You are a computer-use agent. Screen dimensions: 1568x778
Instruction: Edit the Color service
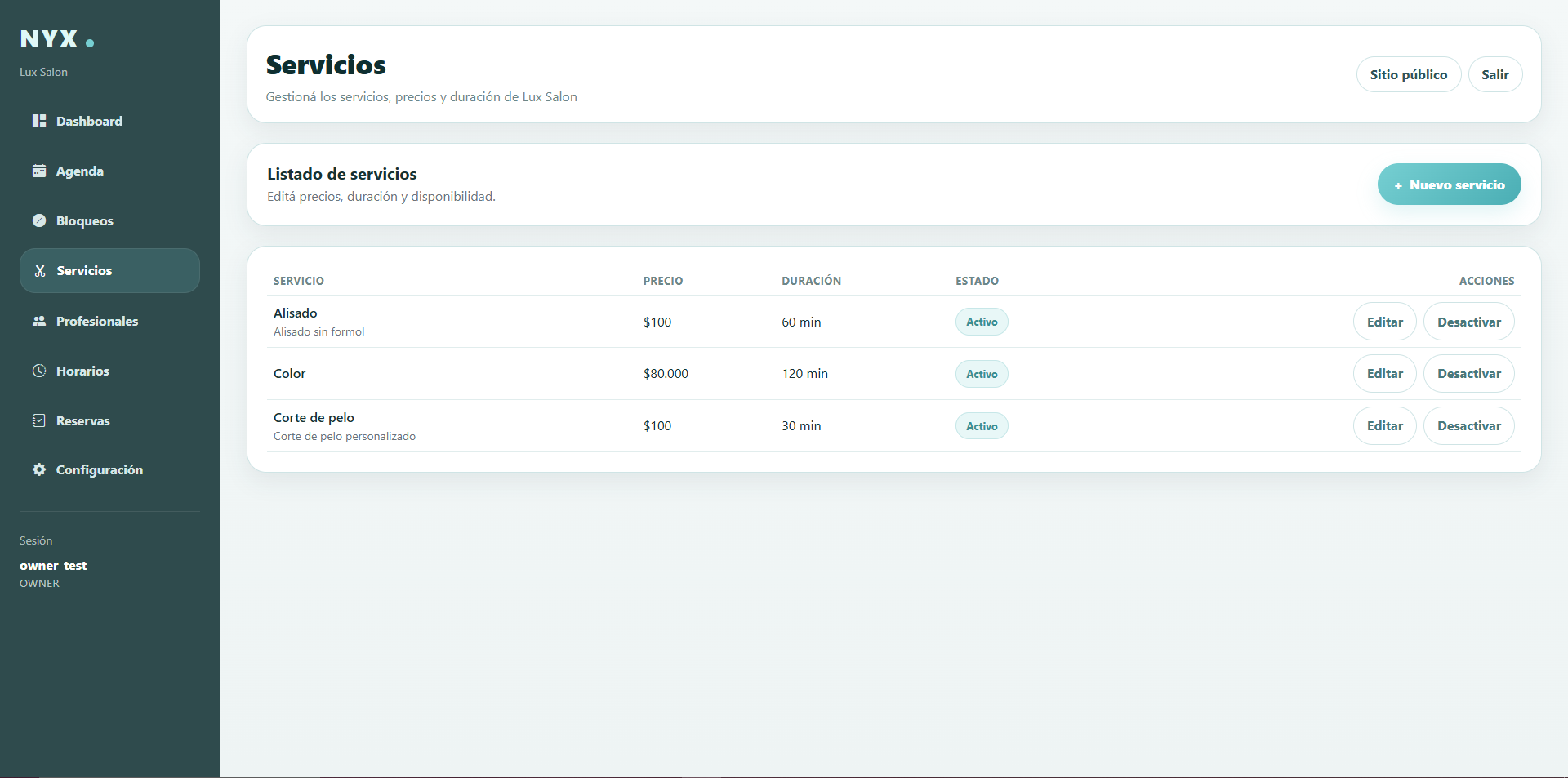point(1384,373)
